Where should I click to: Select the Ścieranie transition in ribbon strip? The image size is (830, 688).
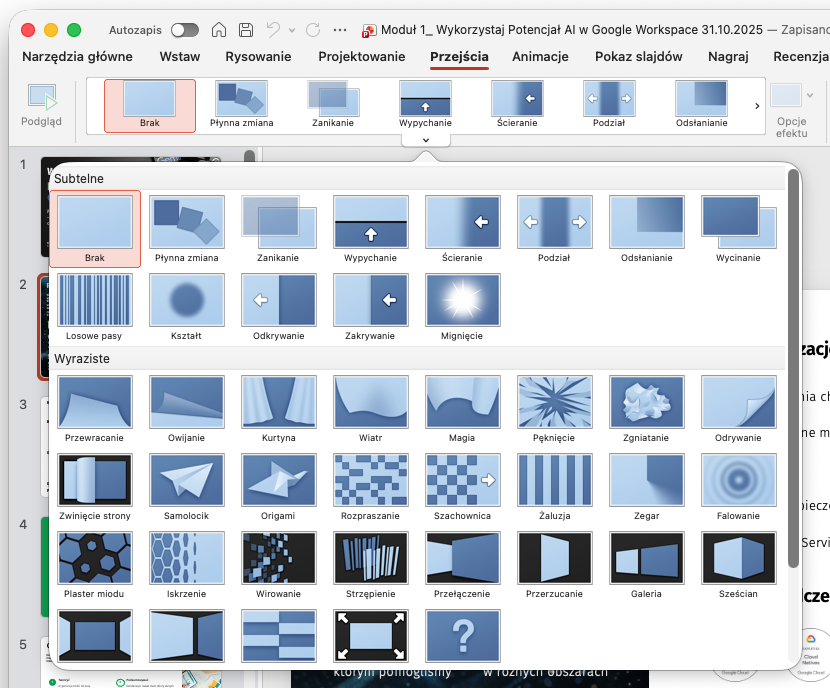click(x=517, y=105)
